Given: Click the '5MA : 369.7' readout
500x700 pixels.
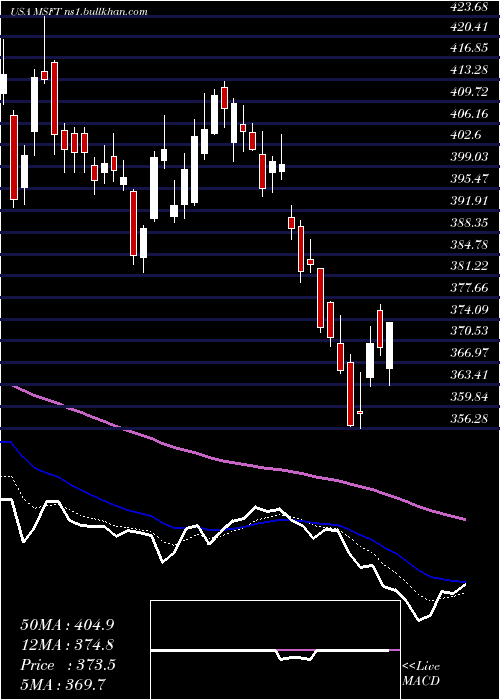Looking at the screenshot, I should (64, 684).
